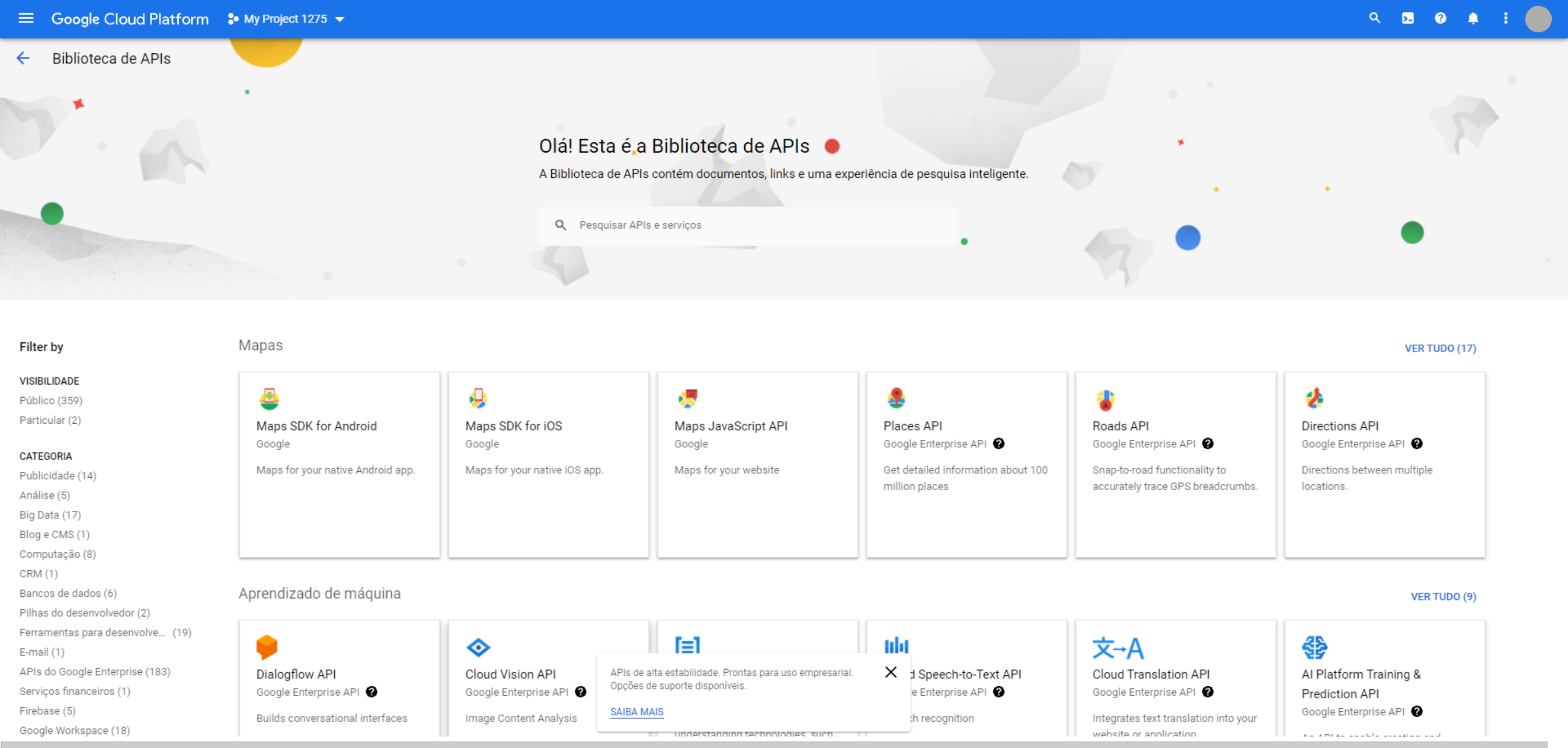Click the AI Platform Training brain icon
The width and height of the screenshot is (1568, 748).
click(x=1315, y=647)
